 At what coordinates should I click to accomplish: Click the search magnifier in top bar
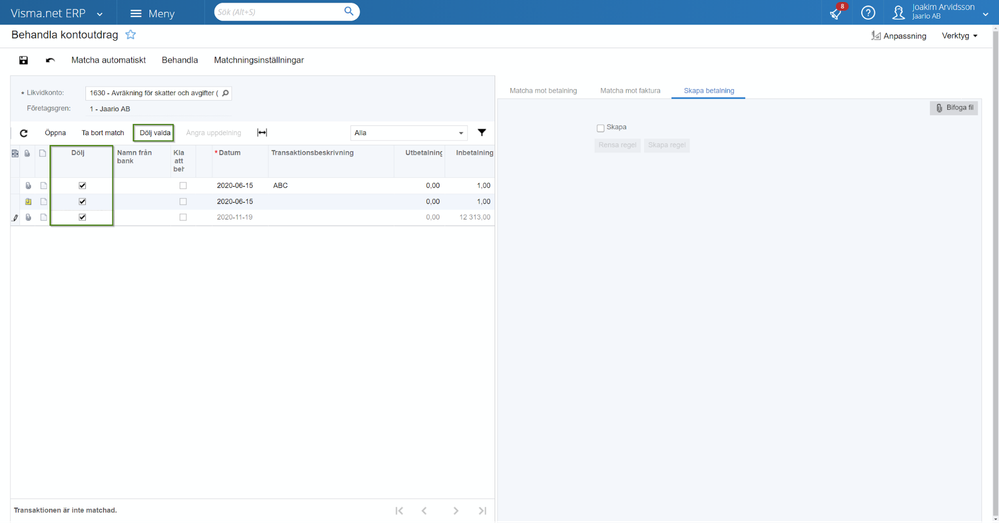(349, 11)
